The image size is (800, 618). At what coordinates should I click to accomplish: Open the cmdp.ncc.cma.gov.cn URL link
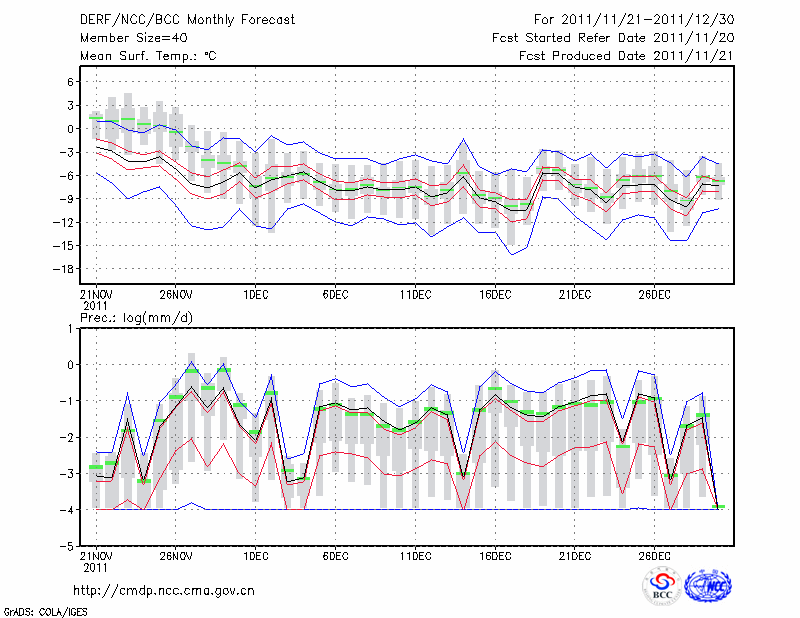[x=164, y=590]
